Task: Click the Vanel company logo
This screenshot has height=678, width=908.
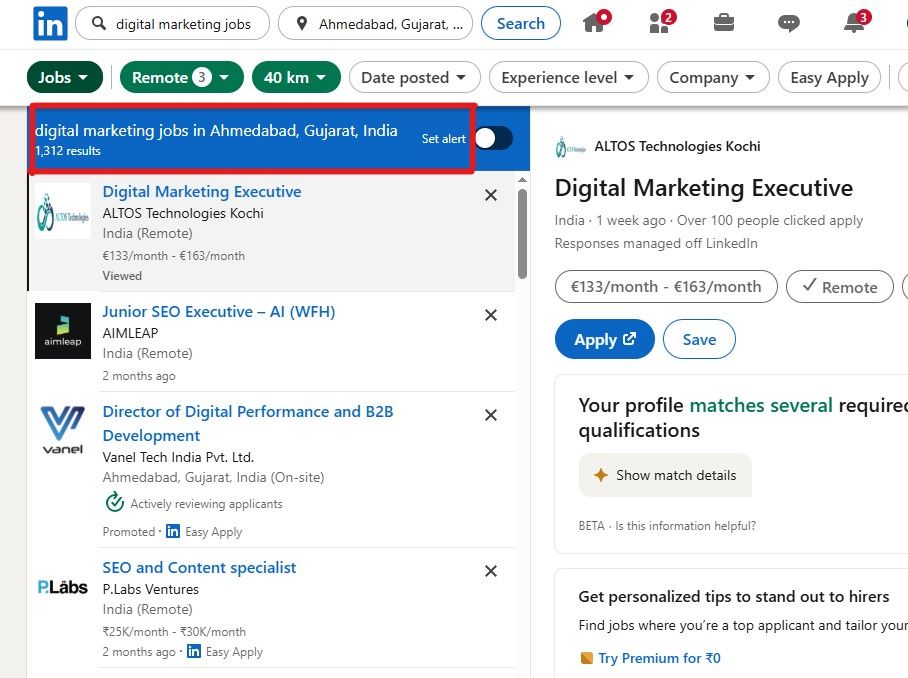Action: pos(63,430)
